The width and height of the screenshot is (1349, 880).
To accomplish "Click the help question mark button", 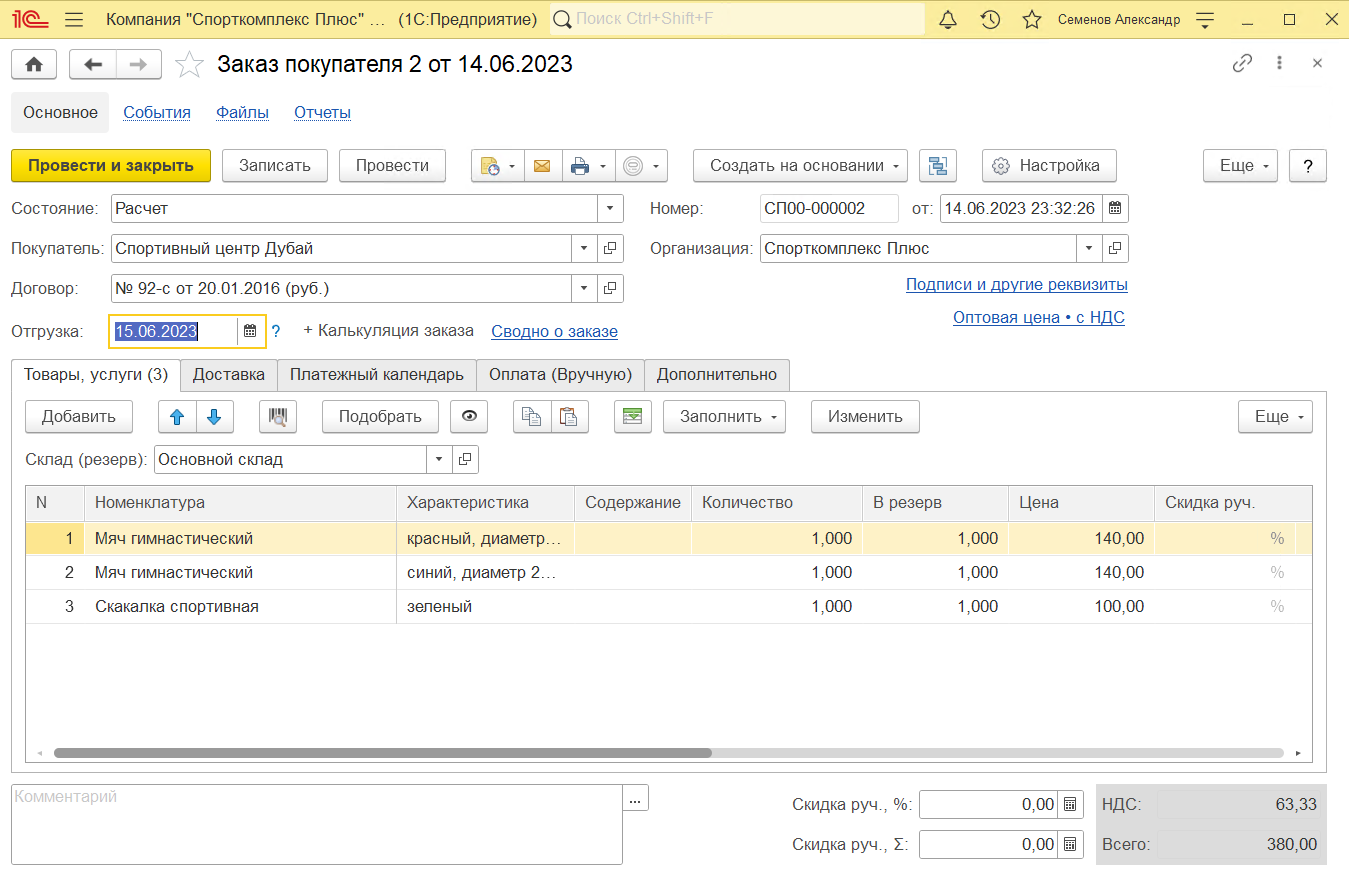I will (x=1308, y=166).
